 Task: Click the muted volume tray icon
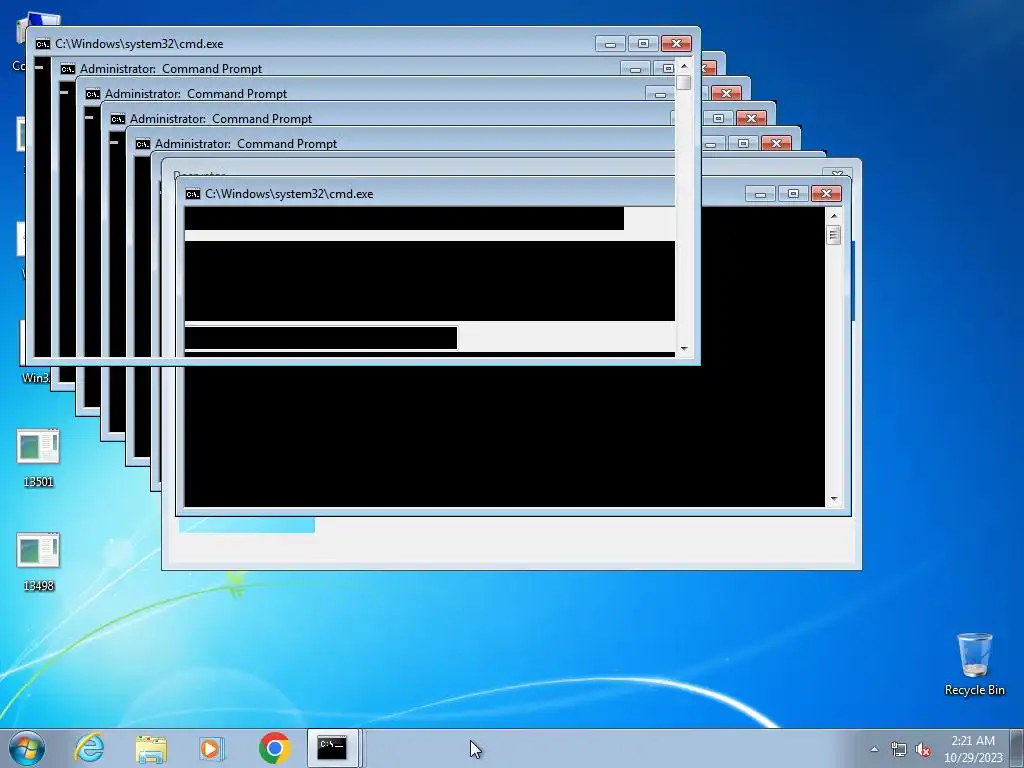pyautogui.click(x=923, y=749)
